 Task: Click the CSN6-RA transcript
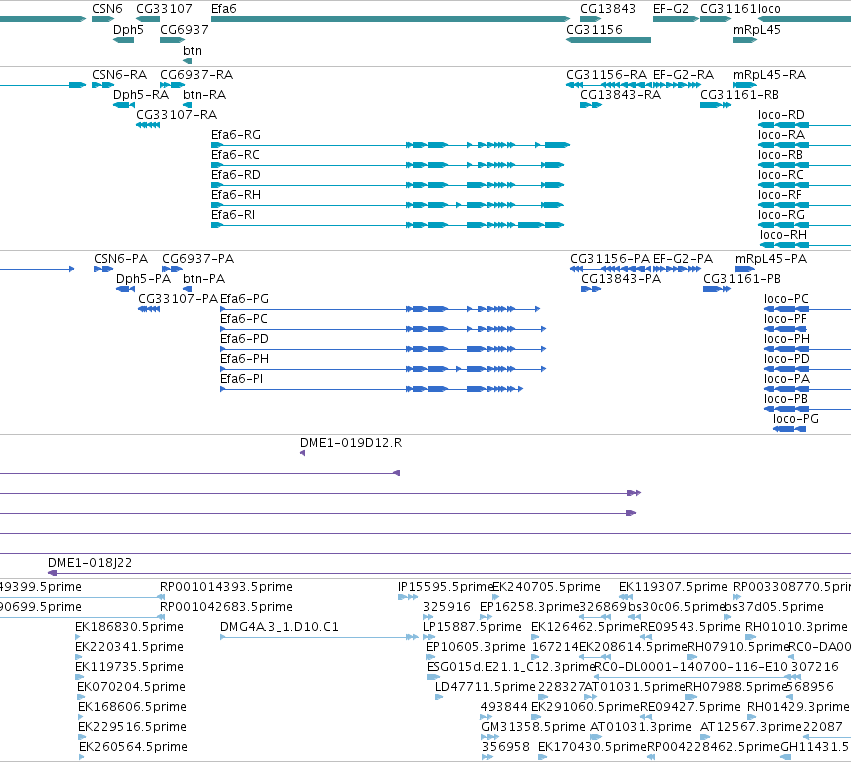[103, 85]
